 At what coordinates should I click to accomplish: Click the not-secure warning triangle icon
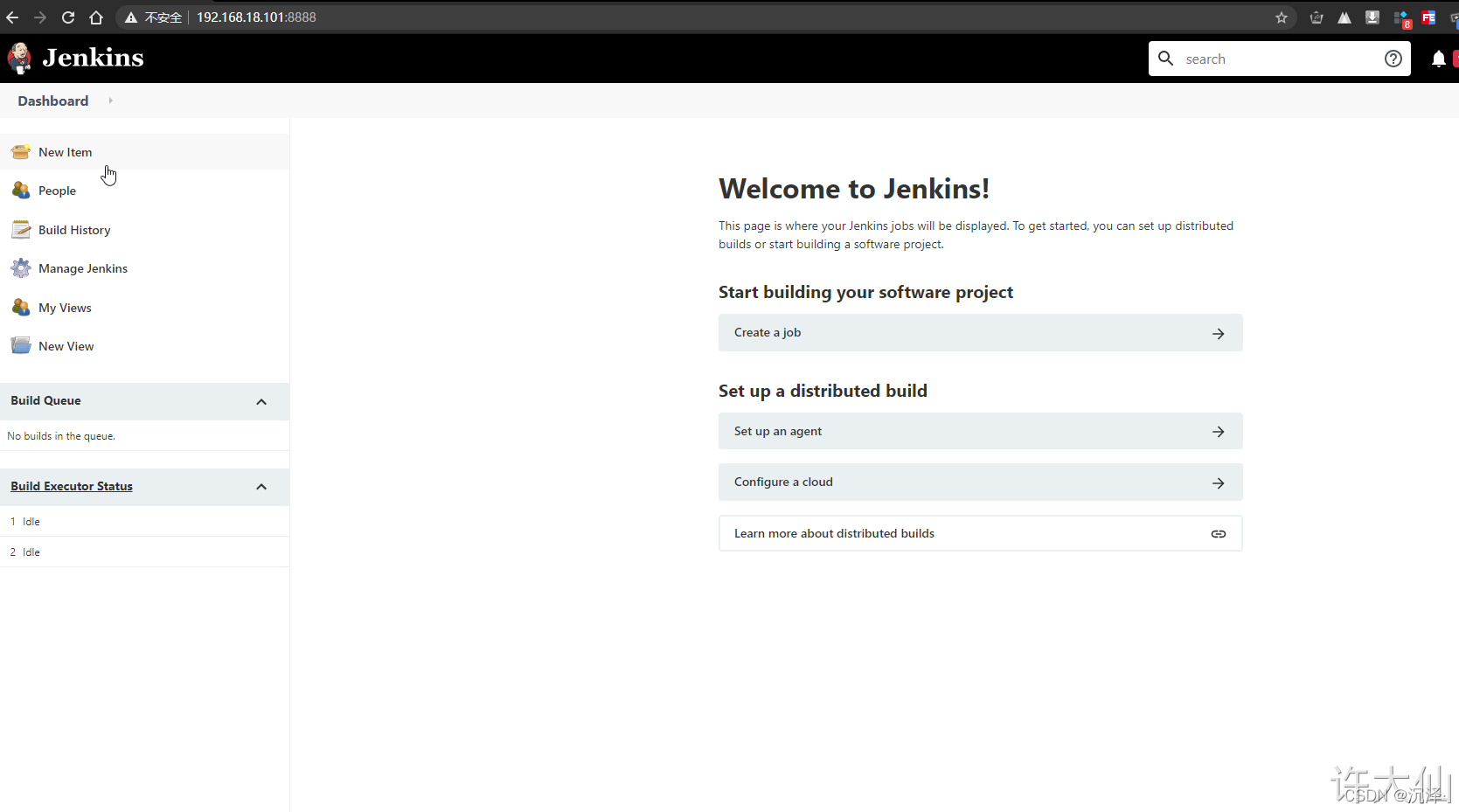131,17
